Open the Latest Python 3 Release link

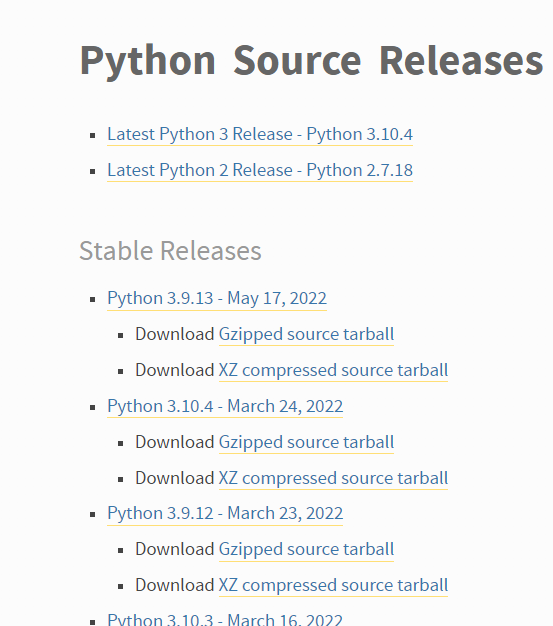260,135
